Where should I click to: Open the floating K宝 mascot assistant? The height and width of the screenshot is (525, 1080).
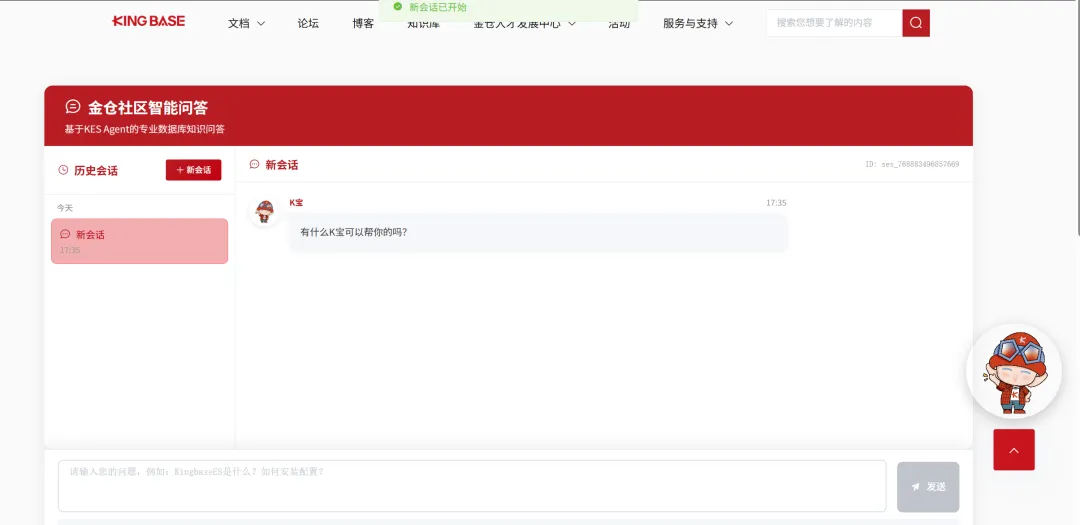coord(1014,371)
